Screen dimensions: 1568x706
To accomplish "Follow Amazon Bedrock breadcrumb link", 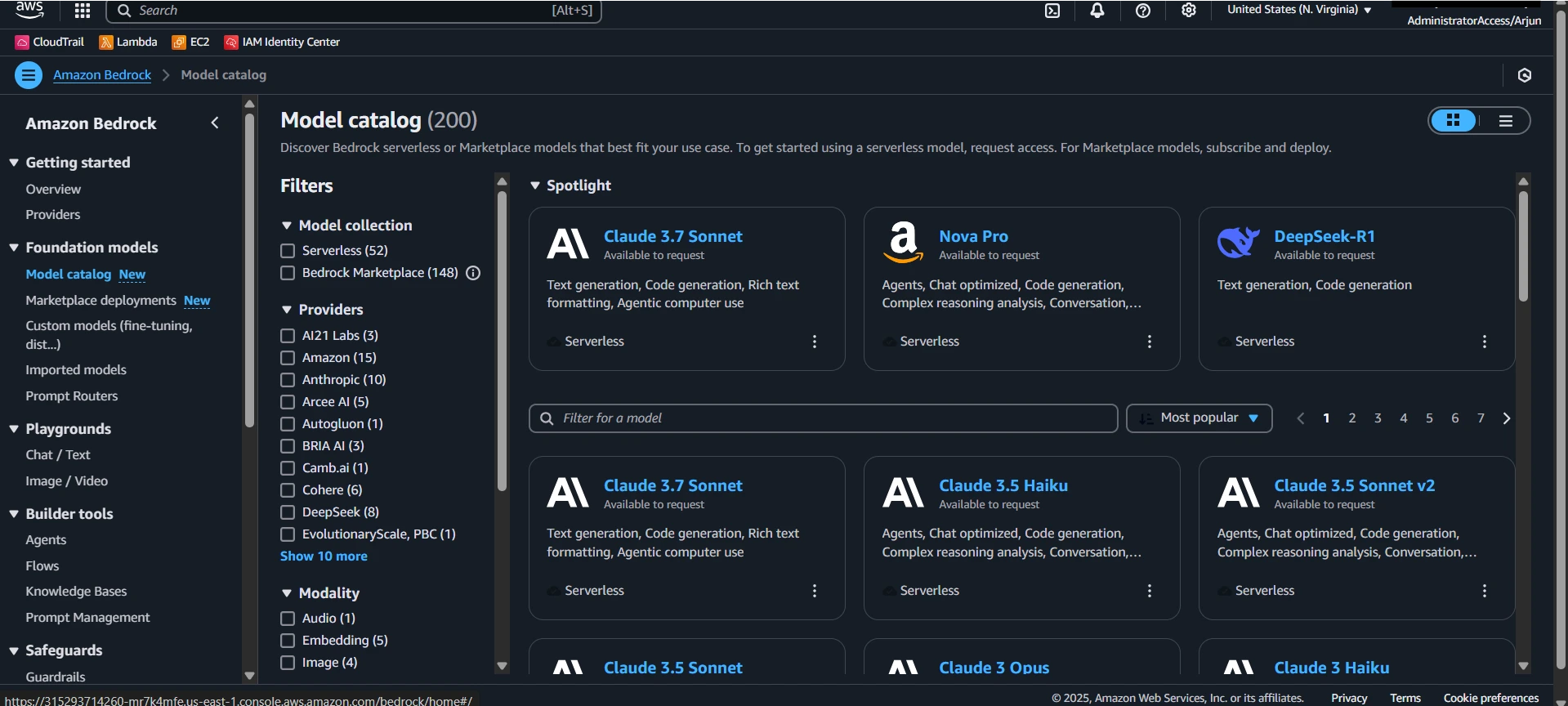I will coord(102,75).
